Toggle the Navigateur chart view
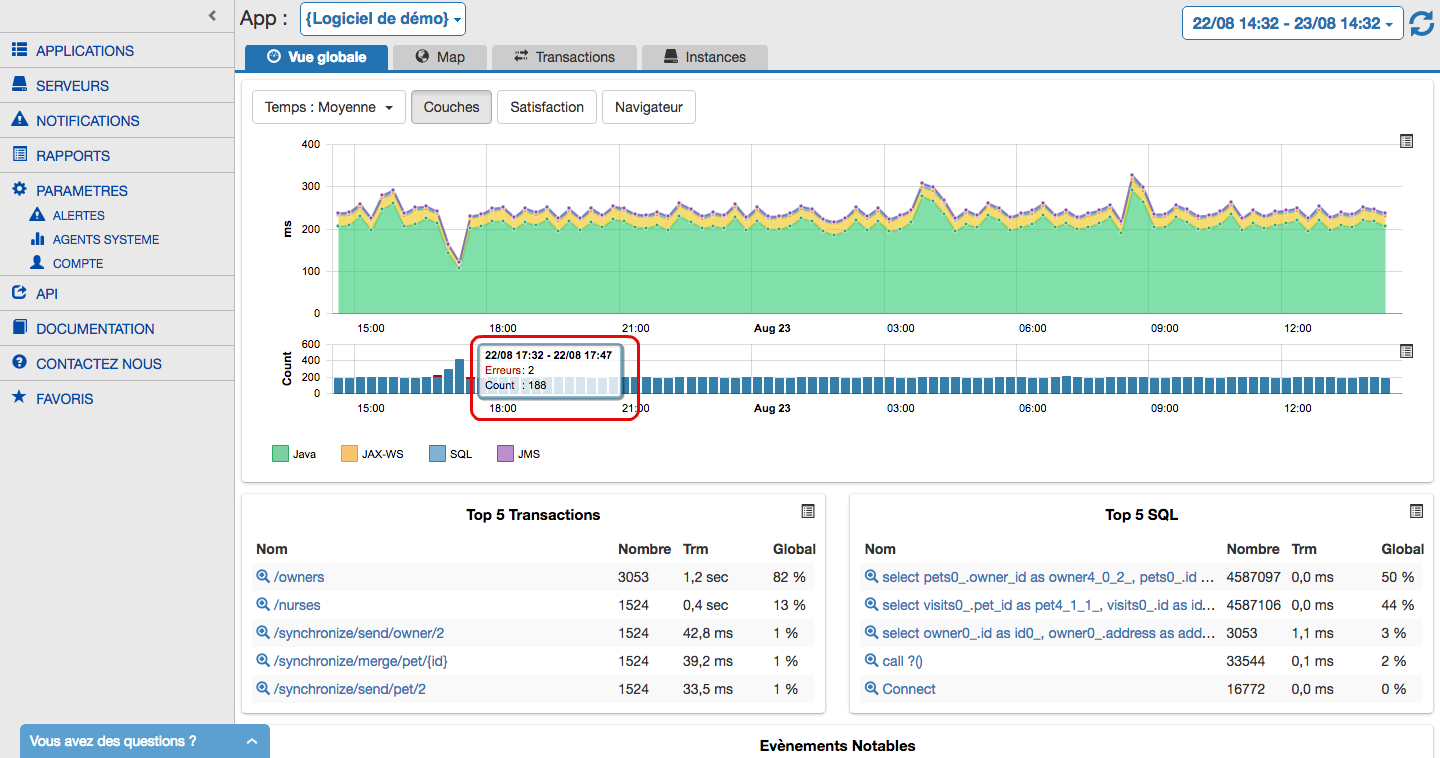 [648, 107]
